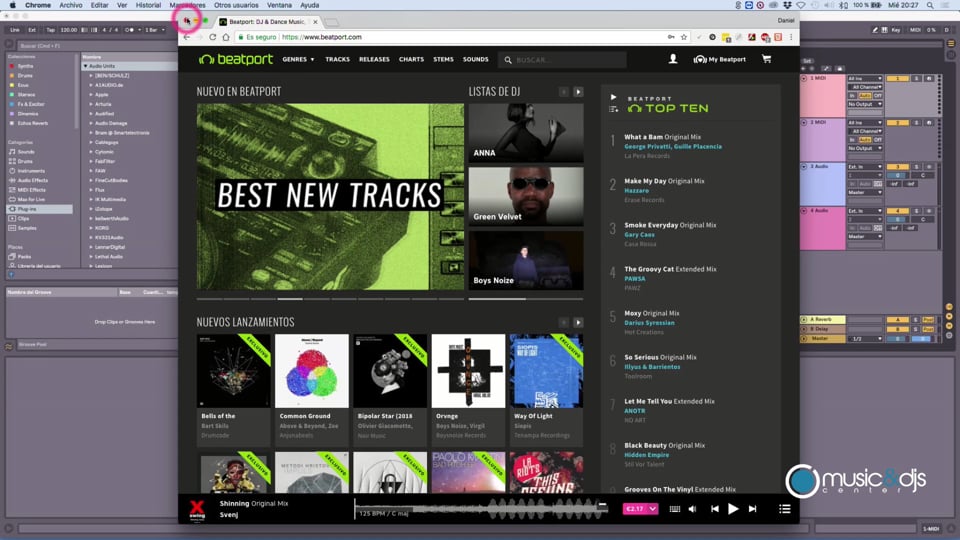The height and width of the screenshot is (540, 960).
Task: Next page of Nuevos Lanzamientos
Action: 578,323
